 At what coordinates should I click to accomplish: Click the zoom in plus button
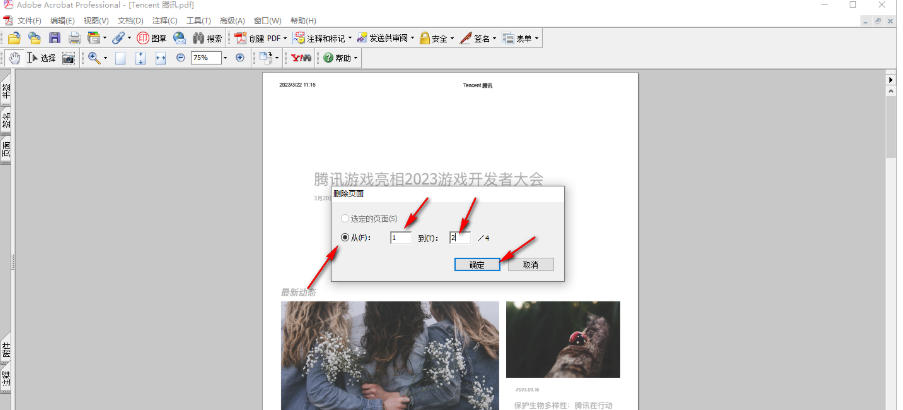239,58
